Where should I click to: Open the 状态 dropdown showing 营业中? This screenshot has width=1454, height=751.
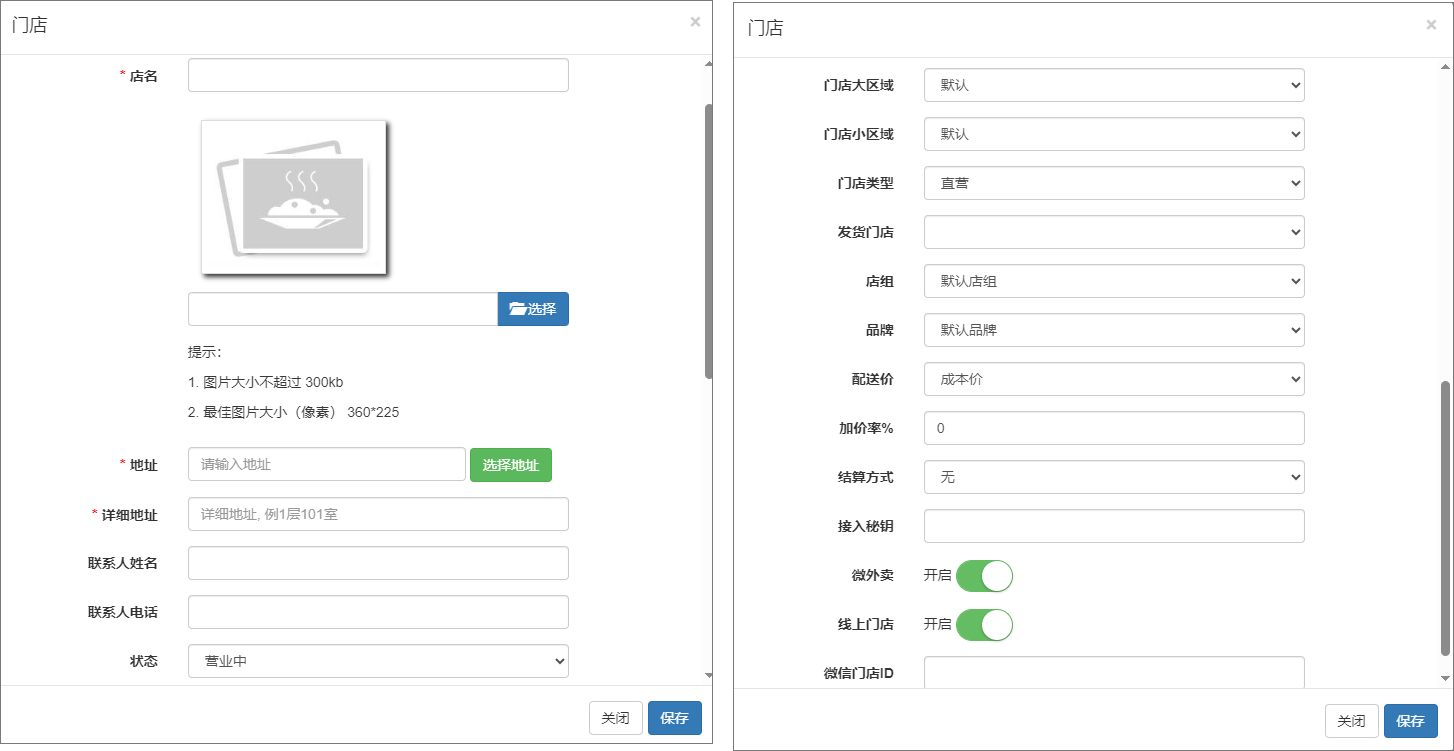pyautogui.click(x=378, y=661)
